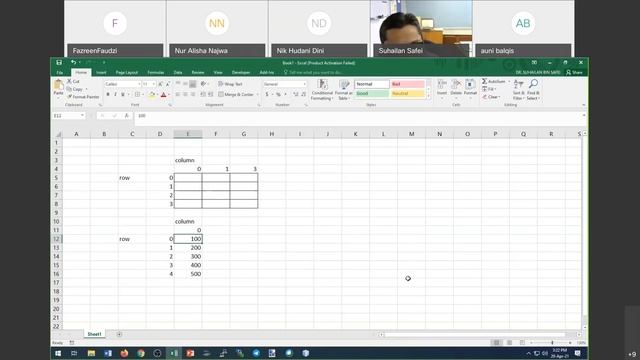Undo the last action
This screenshot has width=640, height=360.
[x=73, y=62]
